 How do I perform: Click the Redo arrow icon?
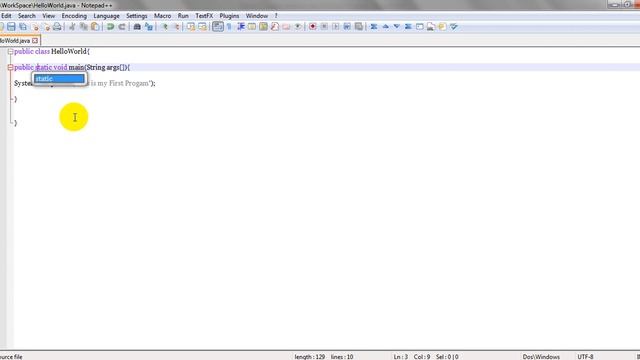coord(122,27)
